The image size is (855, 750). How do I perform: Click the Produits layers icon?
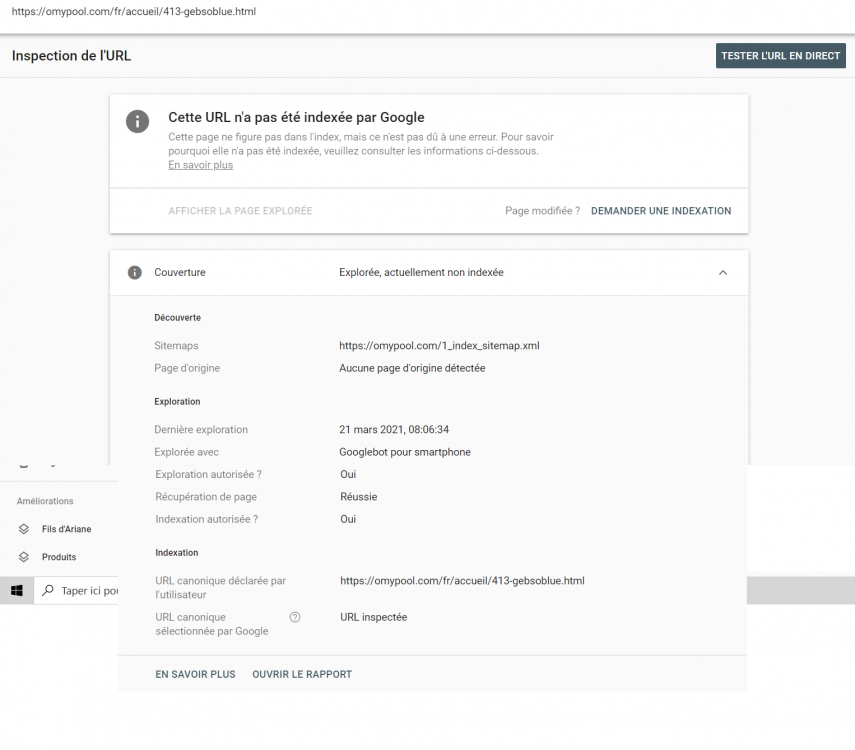point(24,557)
